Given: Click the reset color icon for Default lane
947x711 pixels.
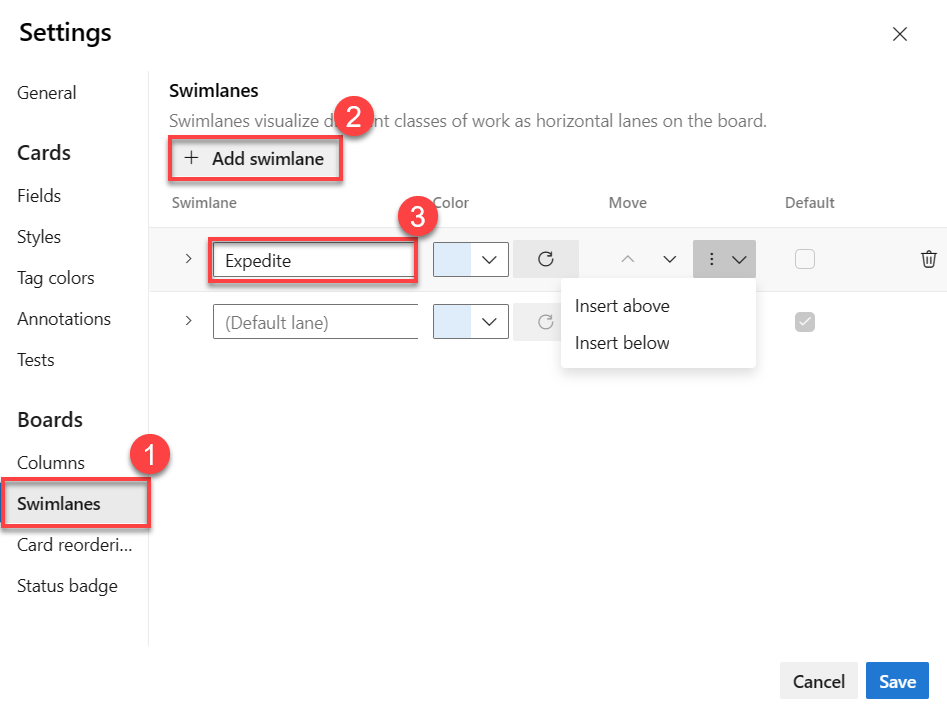Looking at the screenshot, I should [545, 322].
